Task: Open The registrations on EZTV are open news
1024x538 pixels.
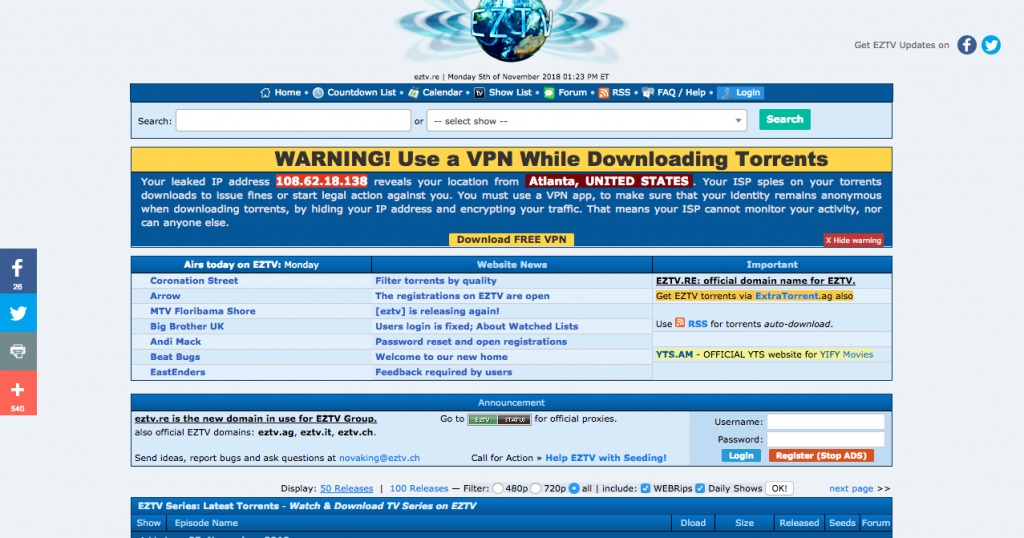Action: (x=462, y=296)
